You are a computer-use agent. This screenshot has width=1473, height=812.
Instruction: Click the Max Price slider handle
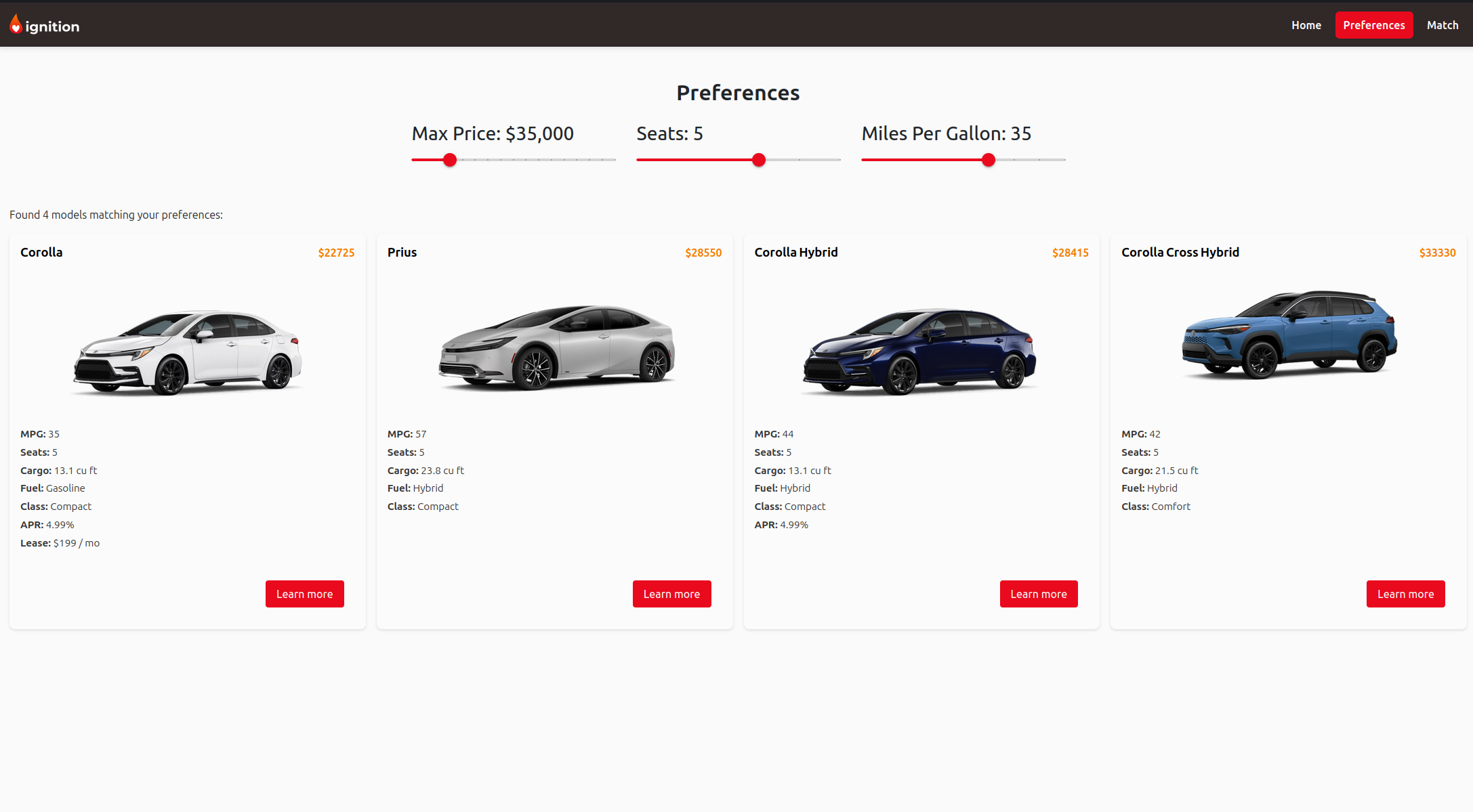coord(450,160)
